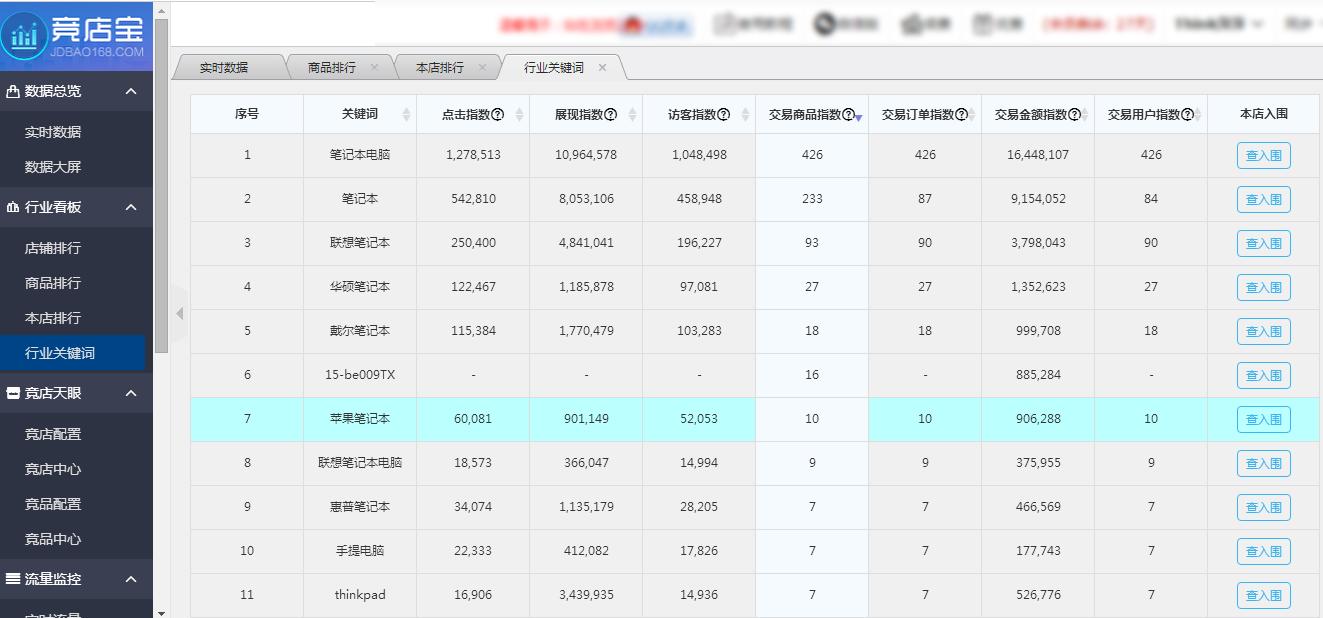Open 数据大屏 in the sidebar
The height and width of the screenshot is (618, 1323).
pos(53,167)
